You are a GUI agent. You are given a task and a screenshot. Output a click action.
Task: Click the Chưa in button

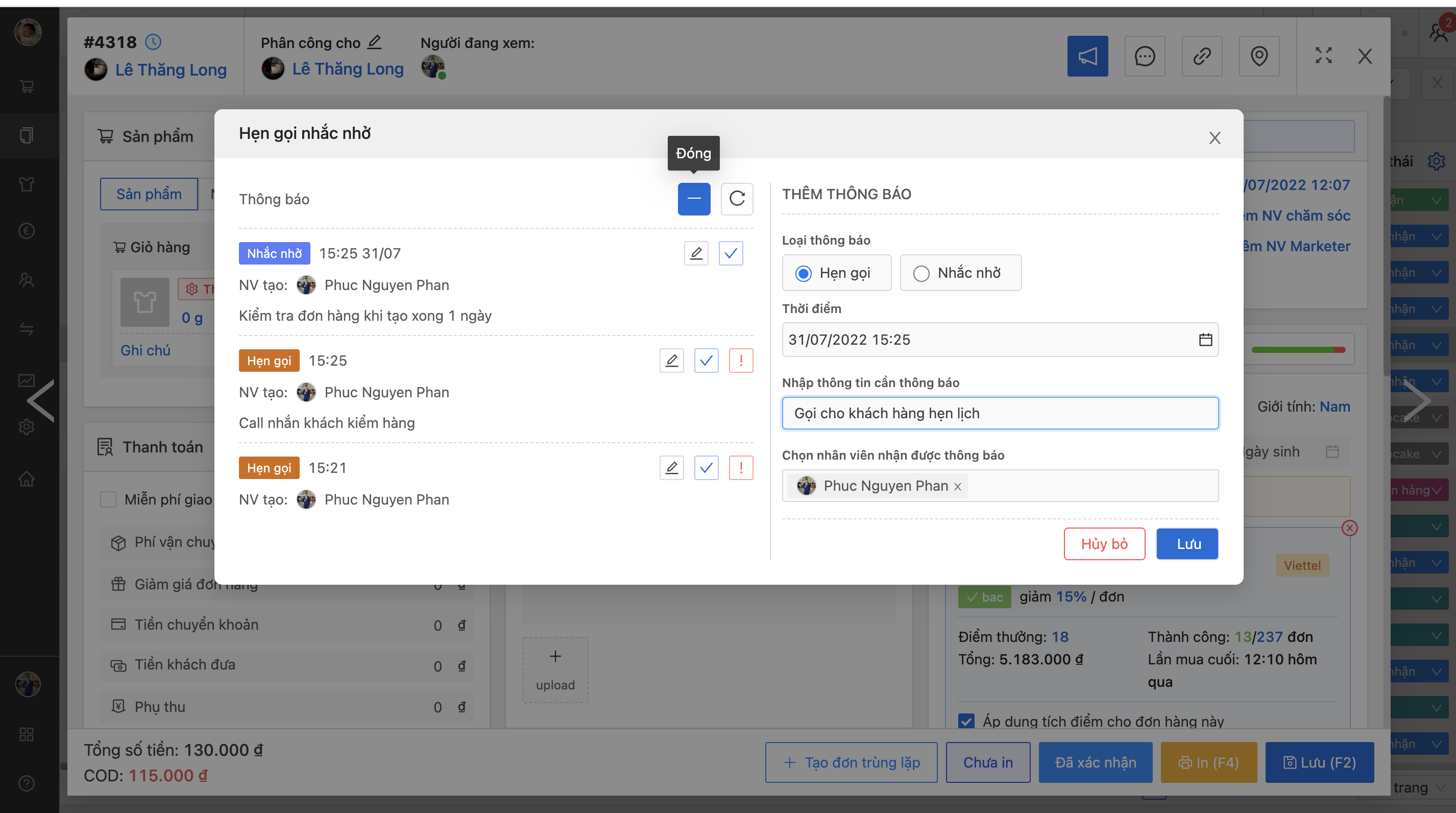pyautogui.click(x=987, y=762)
